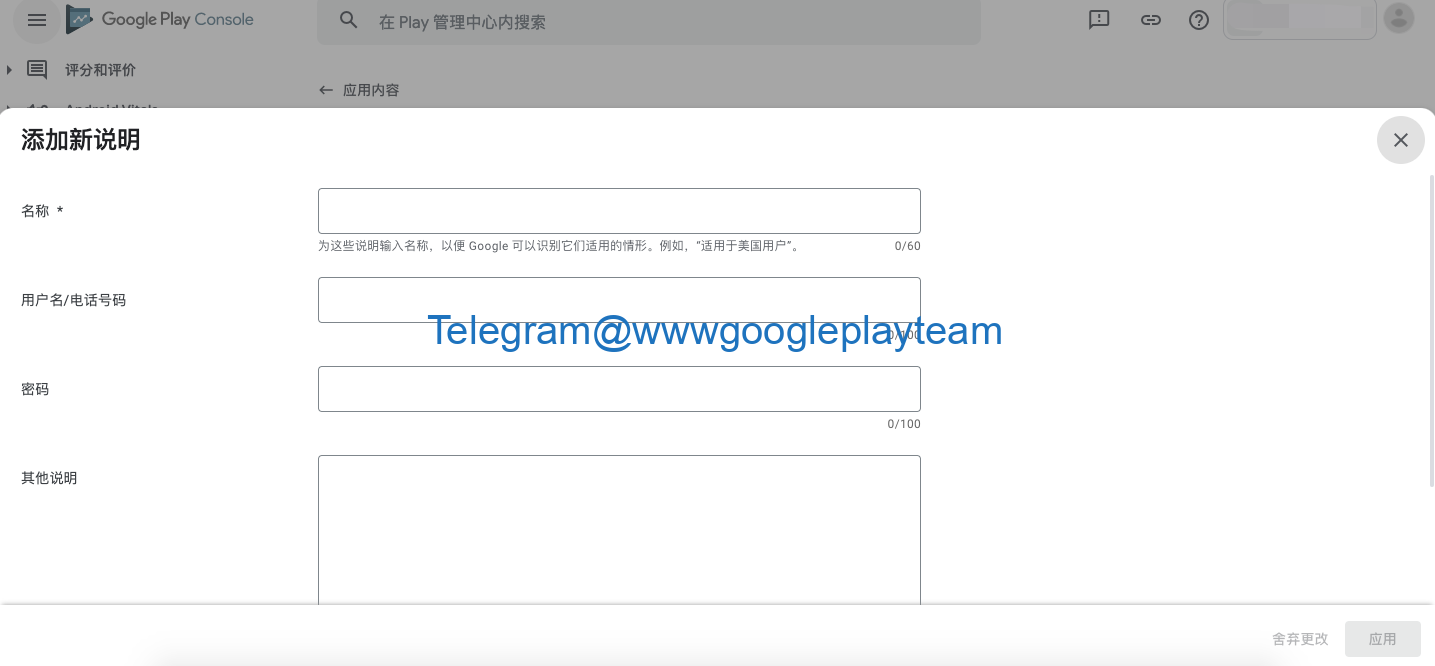Screen dimensions: 1435x666
Task: Close the 添加新说明 dialog
Action: [x=1401, y=140]
